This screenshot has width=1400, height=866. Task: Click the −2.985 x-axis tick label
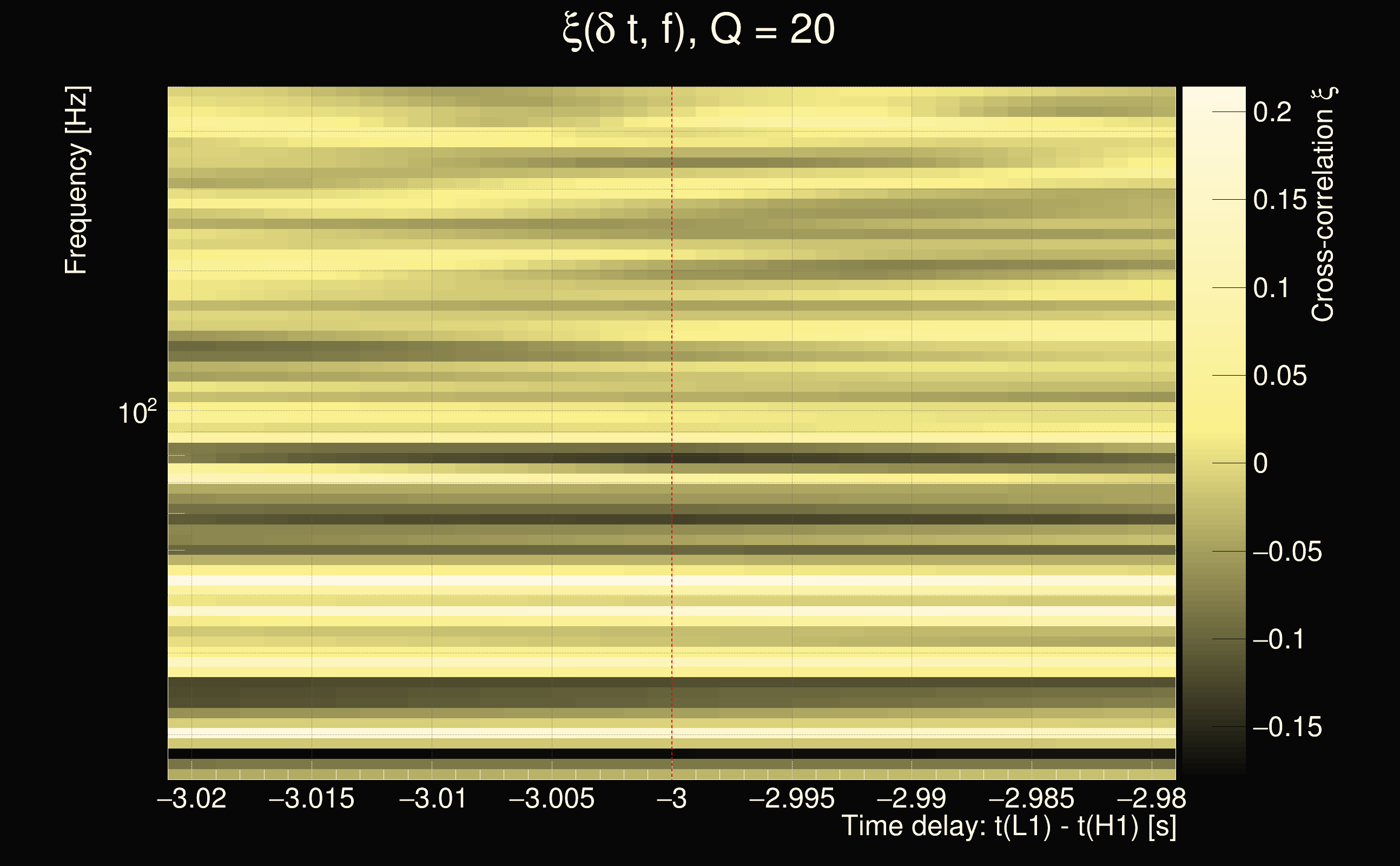click(1032, 799)
